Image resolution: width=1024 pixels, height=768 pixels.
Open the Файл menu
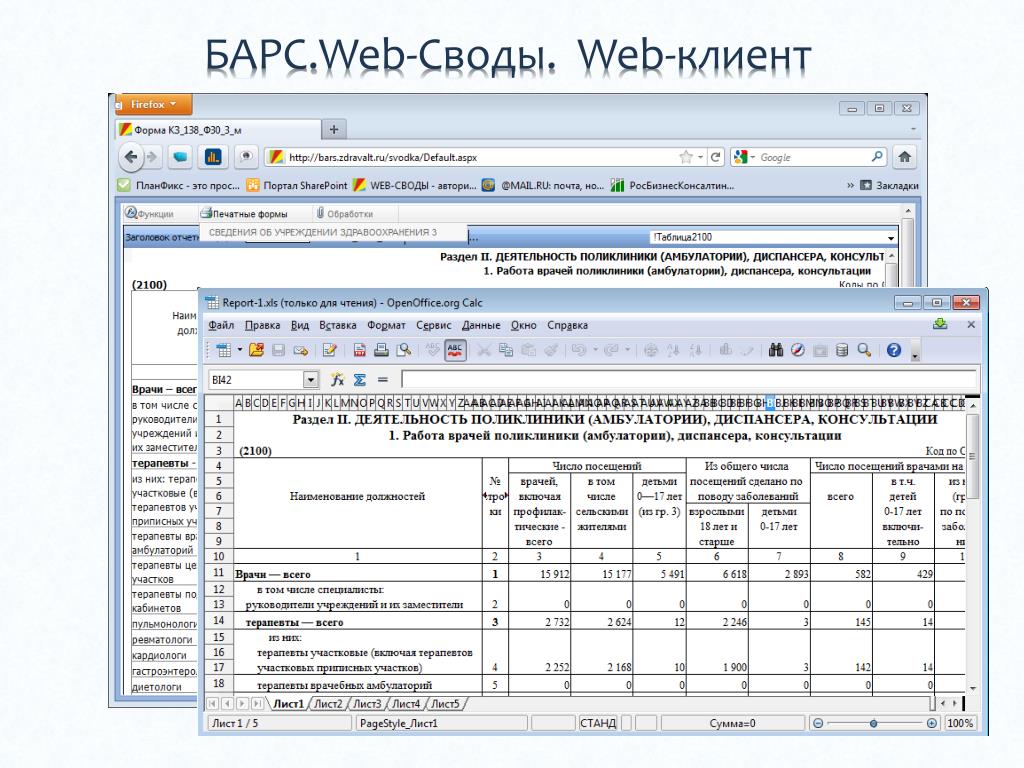tap(221, 325)
